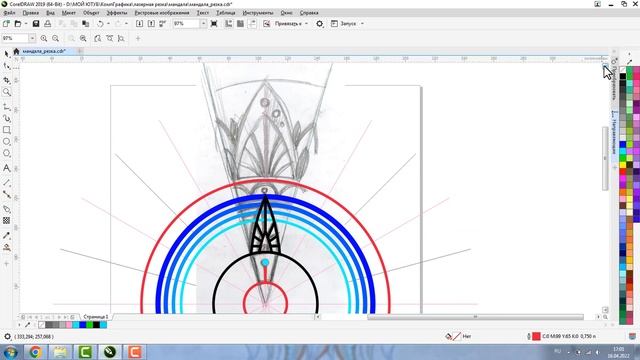Open the Options gear in toolbar
The width and height of the screenshot is (640, 360).
tap(320, 24)
